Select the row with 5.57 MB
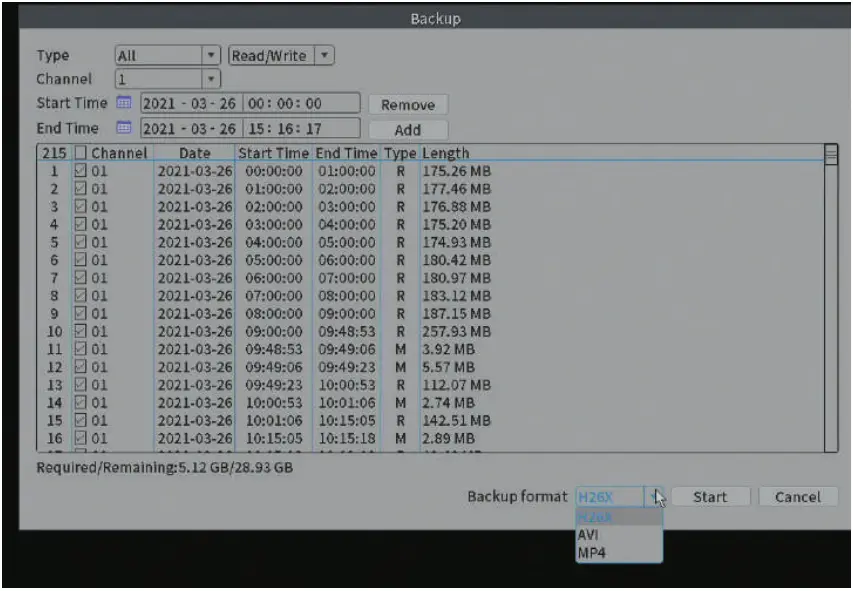Screen dimensions: 853x591 pyautogui.click(x=430, y=367)
